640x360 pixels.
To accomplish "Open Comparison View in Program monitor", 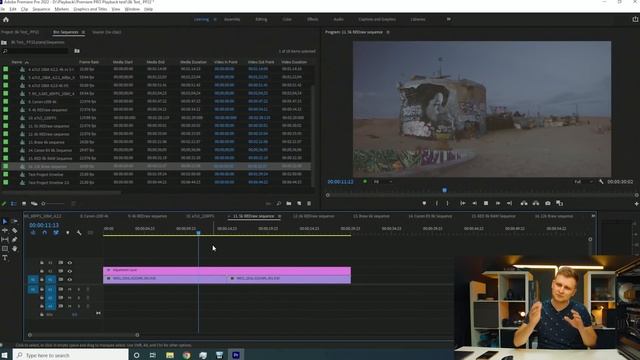I will 560,203.
